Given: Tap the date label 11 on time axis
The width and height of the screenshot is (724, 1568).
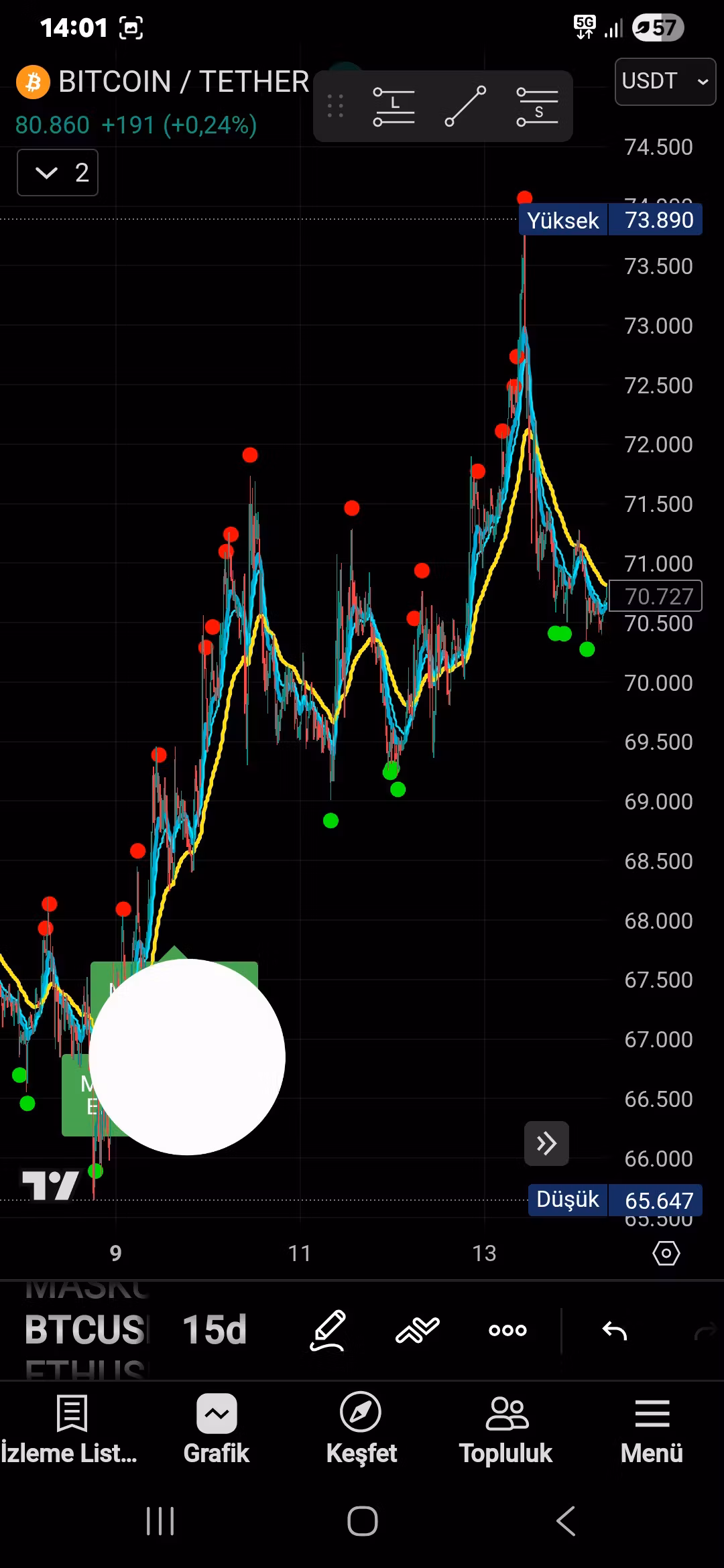Looking at the screenshot, I should coord(300,1253).
